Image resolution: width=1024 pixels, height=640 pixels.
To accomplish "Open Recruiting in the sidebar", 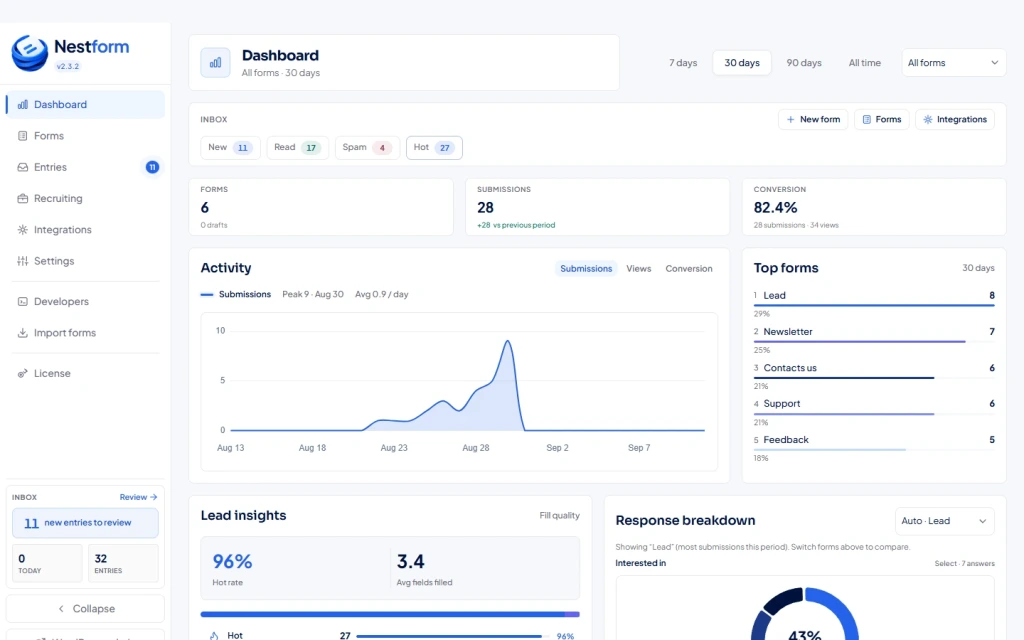I will [x=86, y=199].
